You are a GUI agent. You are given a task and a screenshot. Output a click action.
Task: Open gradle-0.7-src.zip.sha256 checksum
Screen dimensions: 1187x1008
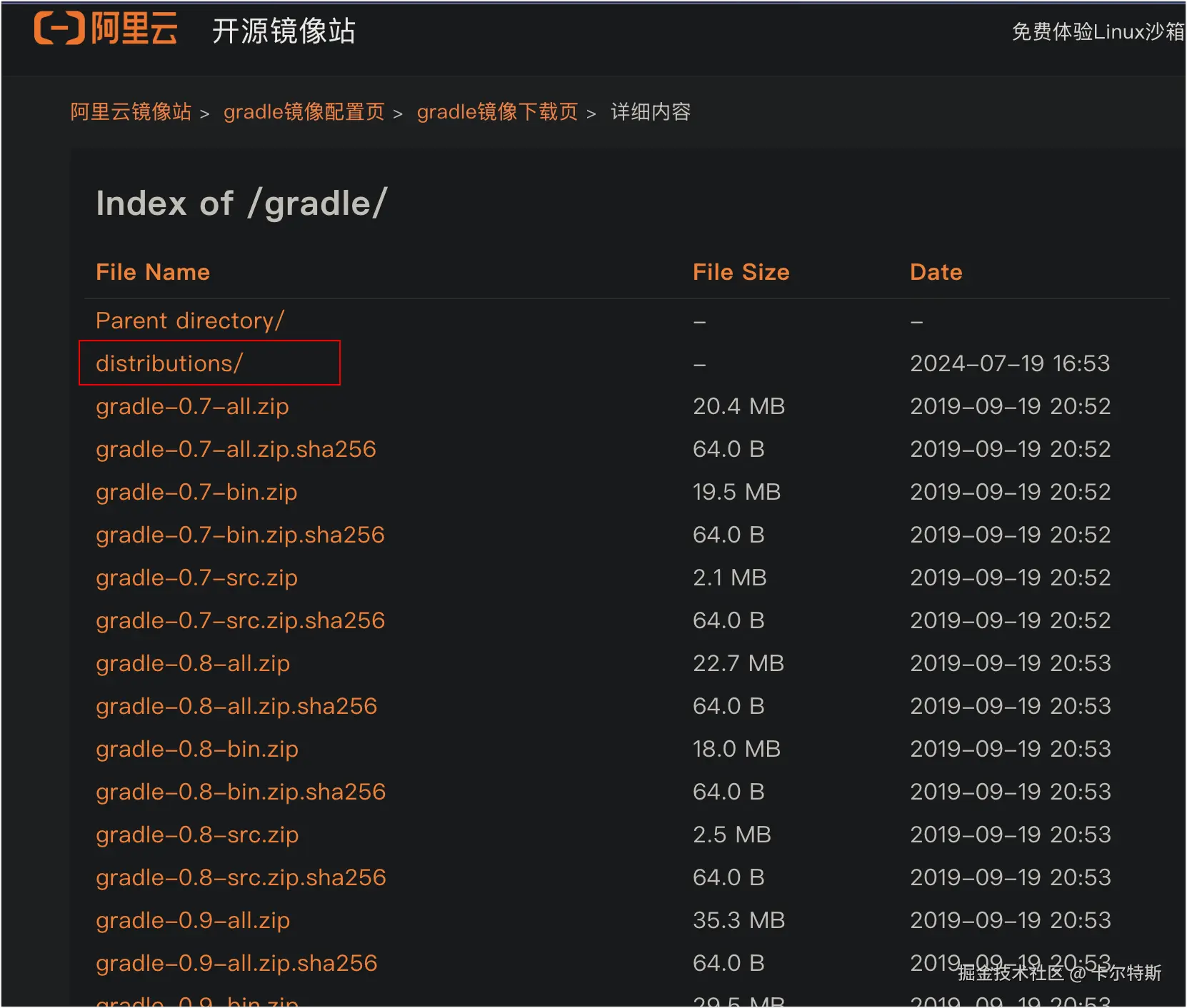pyautogui.click(x=240, y=620)
